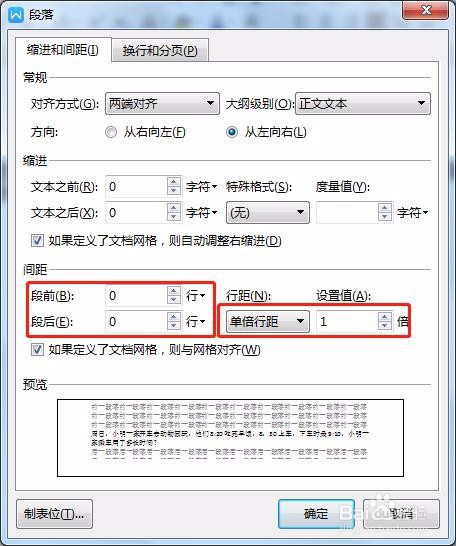456x546 pixels.
Task: Decrease the 度量值 with down arrow
Action: click(x=385, y=217)
